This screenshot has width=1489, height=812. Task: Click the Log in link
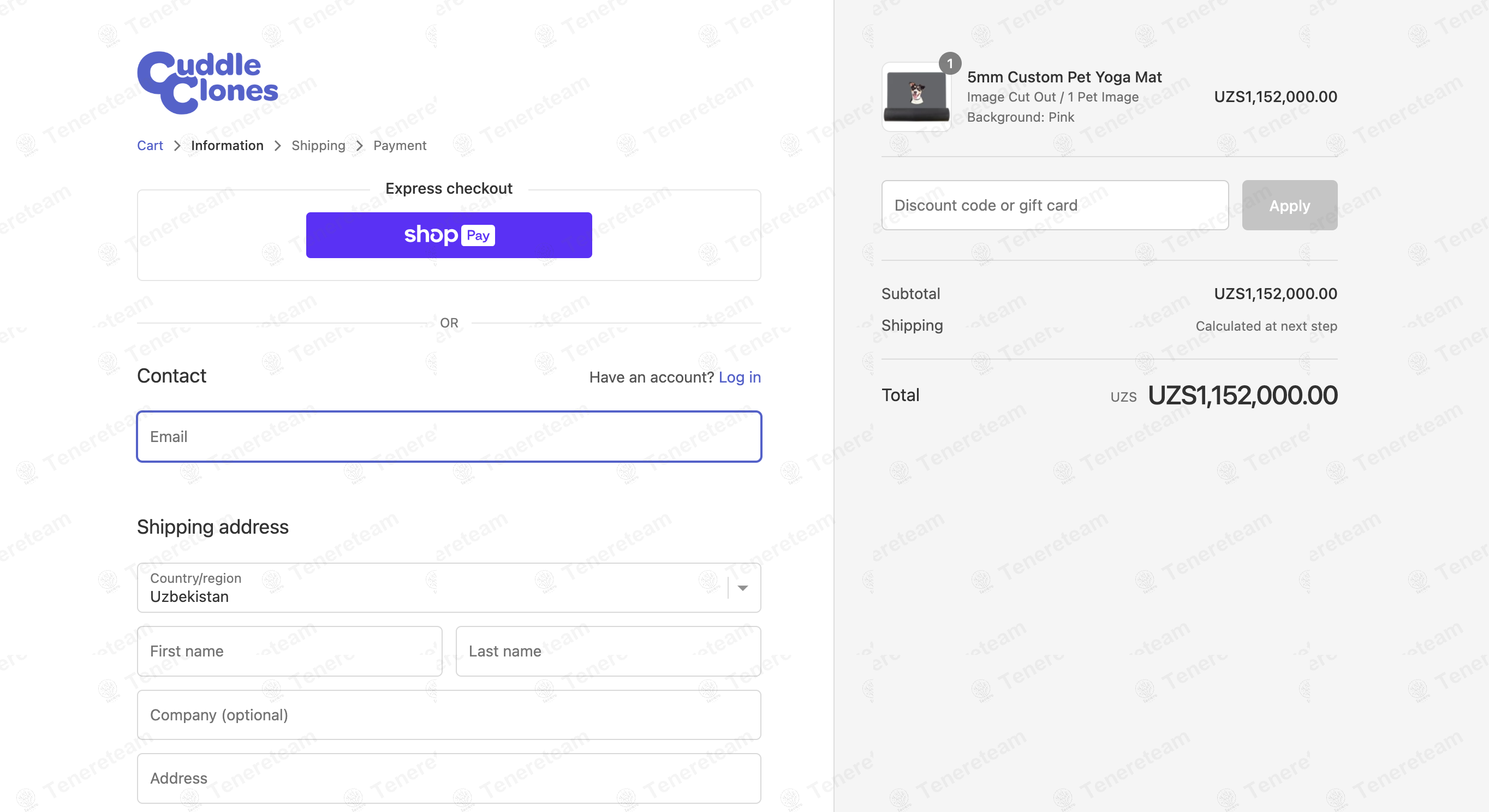tap(739, 378)
